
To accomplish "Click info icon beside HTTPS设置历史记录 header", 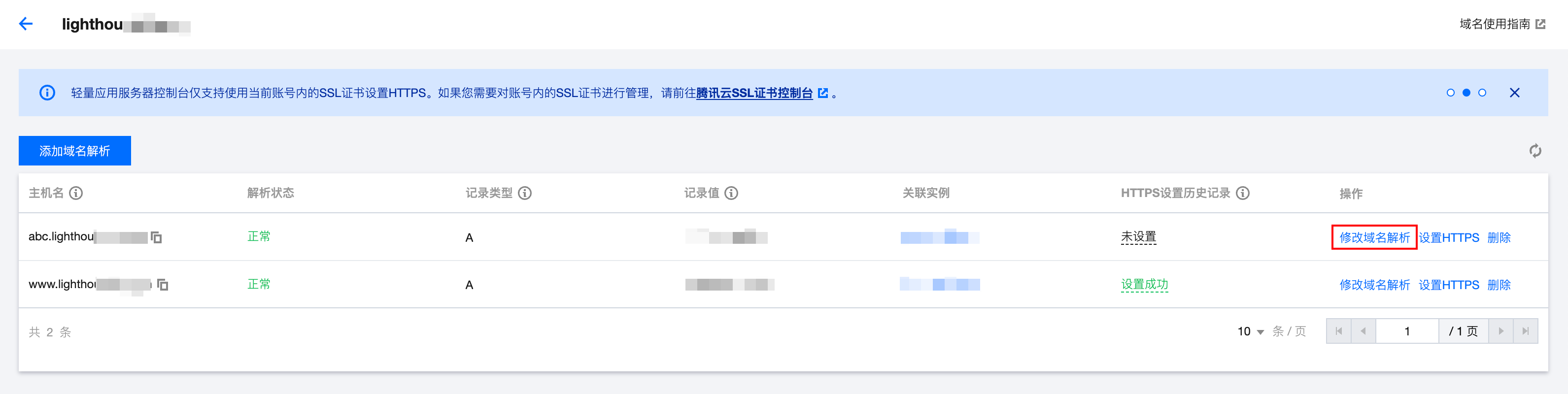I will [1243, 193].
